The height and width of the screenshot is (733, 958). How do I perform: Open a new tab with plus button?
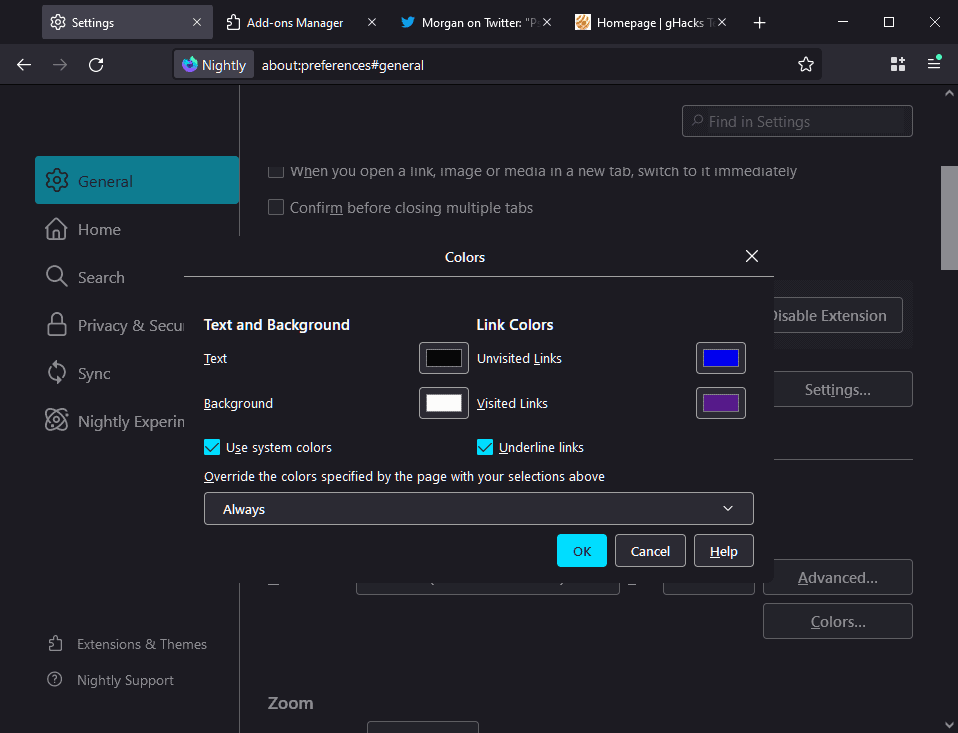pos(759,23)
